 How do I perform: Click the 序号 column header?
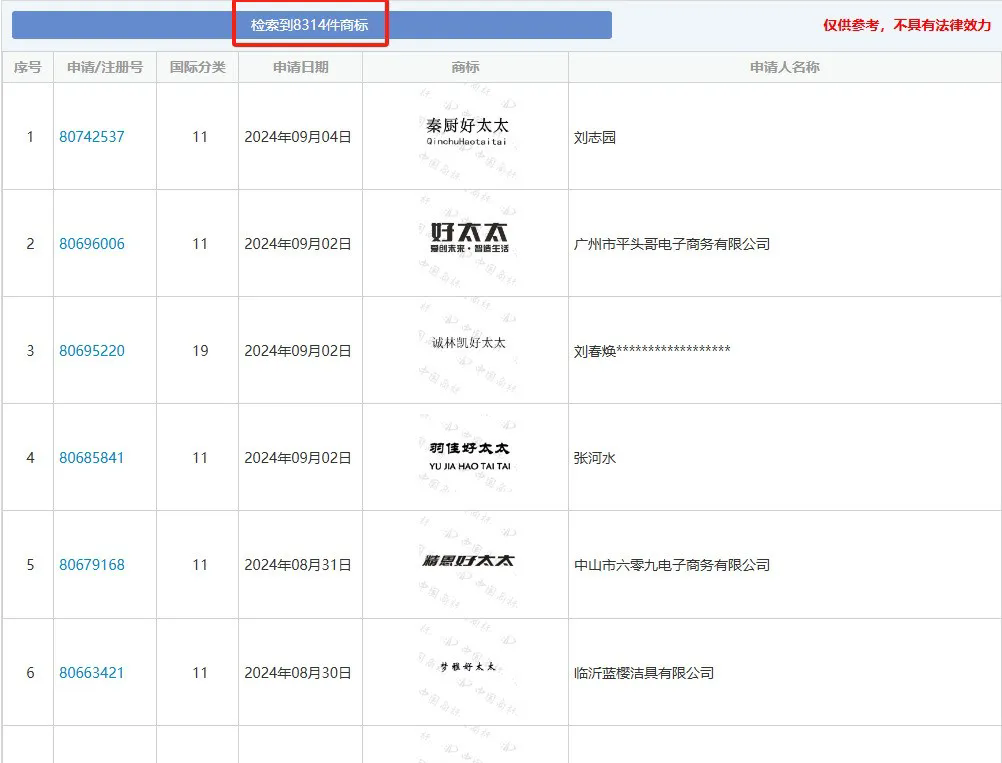point(27,67)
